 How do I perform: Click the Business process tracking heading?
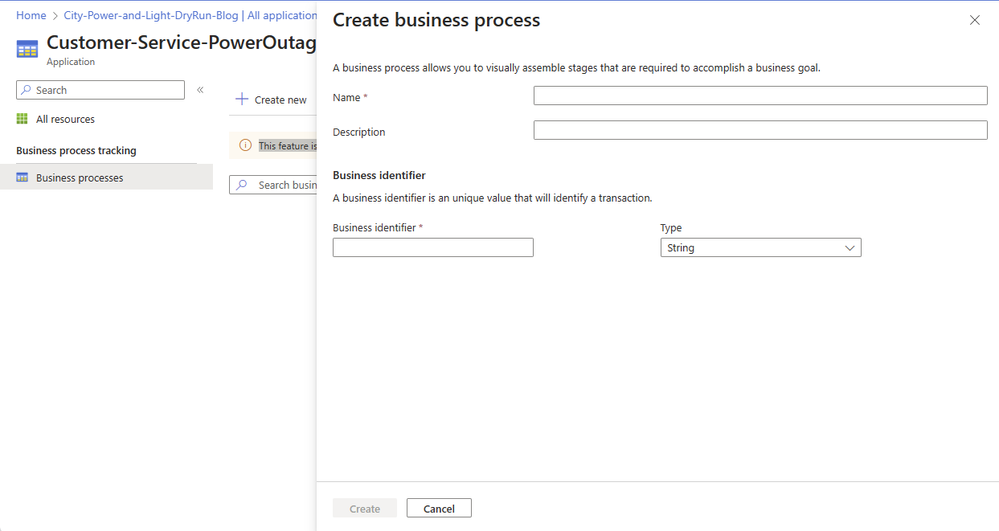(76, 150)
